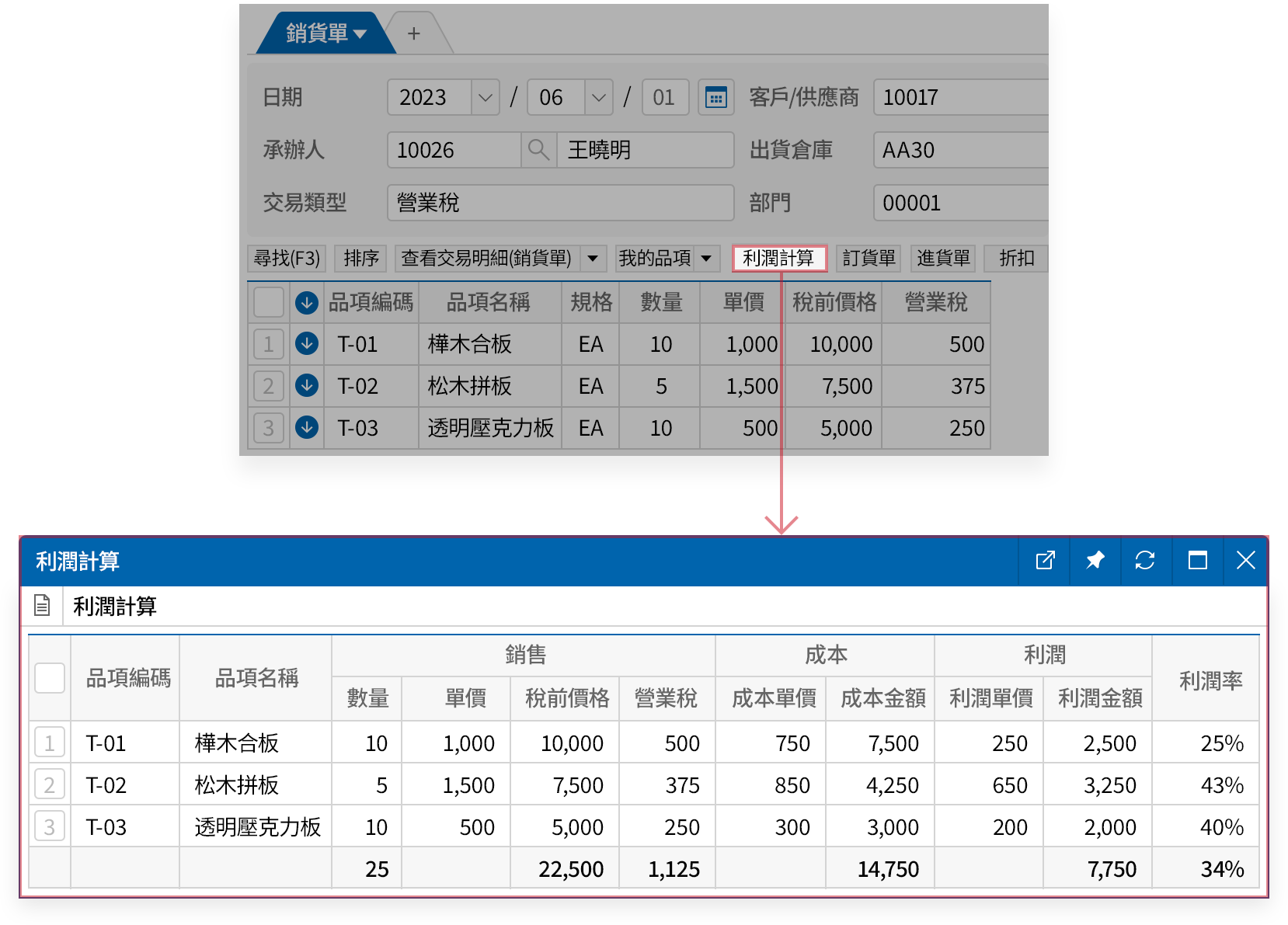Select all rows in the profit table

point(49,677)
